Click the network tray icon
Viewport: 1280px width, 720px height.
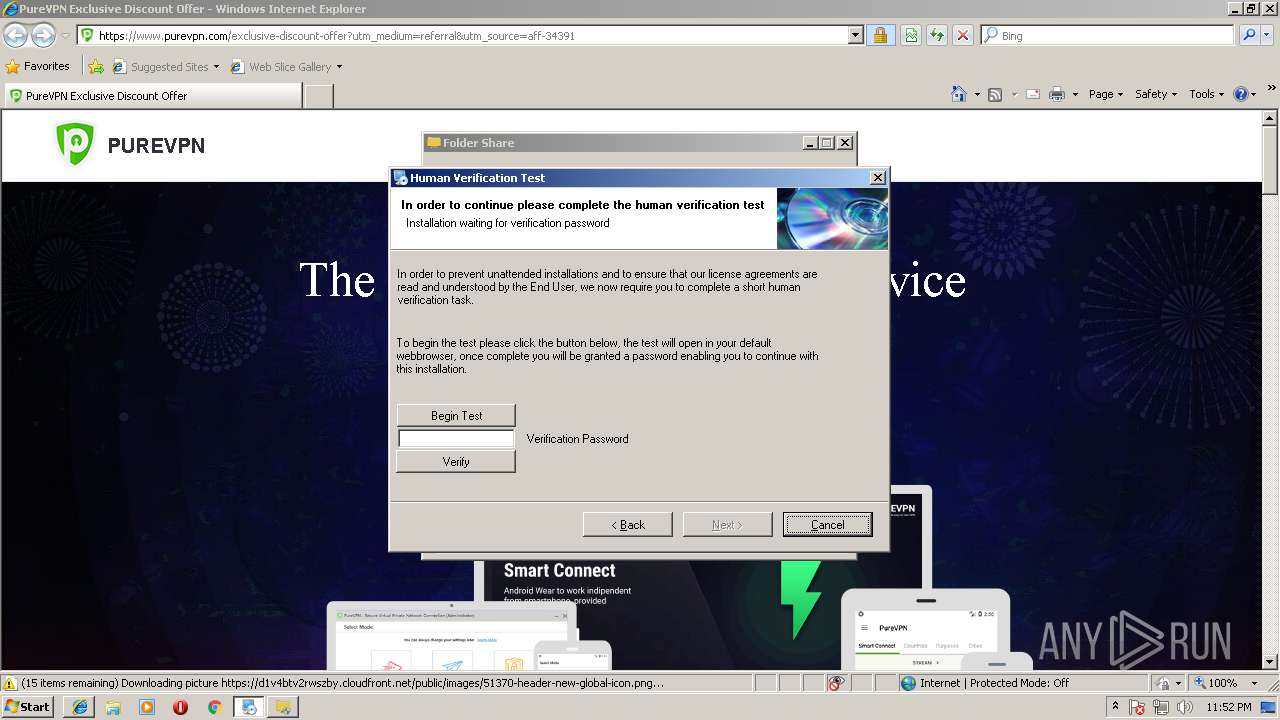1160,707
